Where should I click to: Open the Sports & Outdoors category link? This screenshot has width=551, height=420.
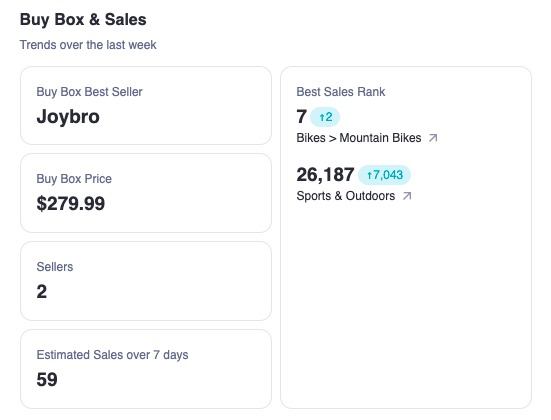tap(346, 196)
